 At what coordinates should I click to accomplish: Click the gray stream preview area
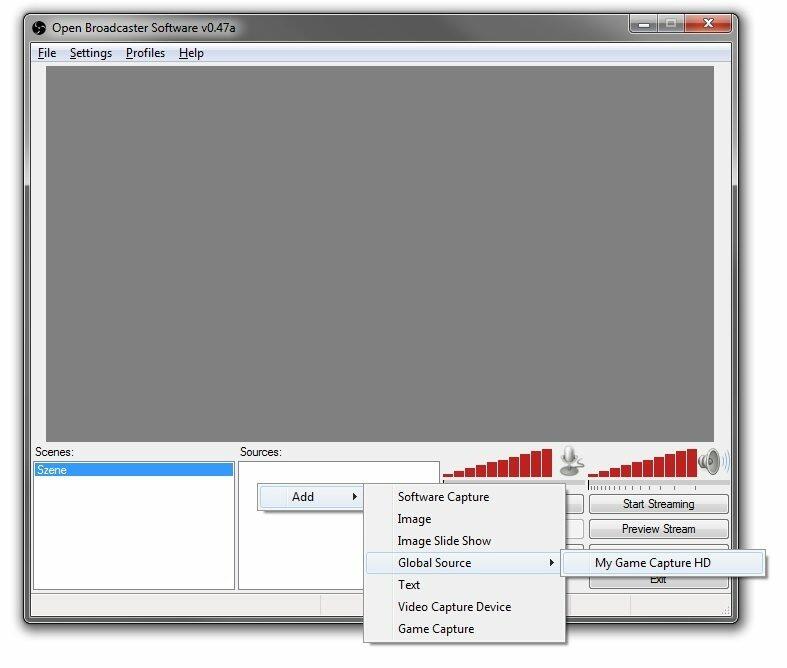tap(380, 254)
